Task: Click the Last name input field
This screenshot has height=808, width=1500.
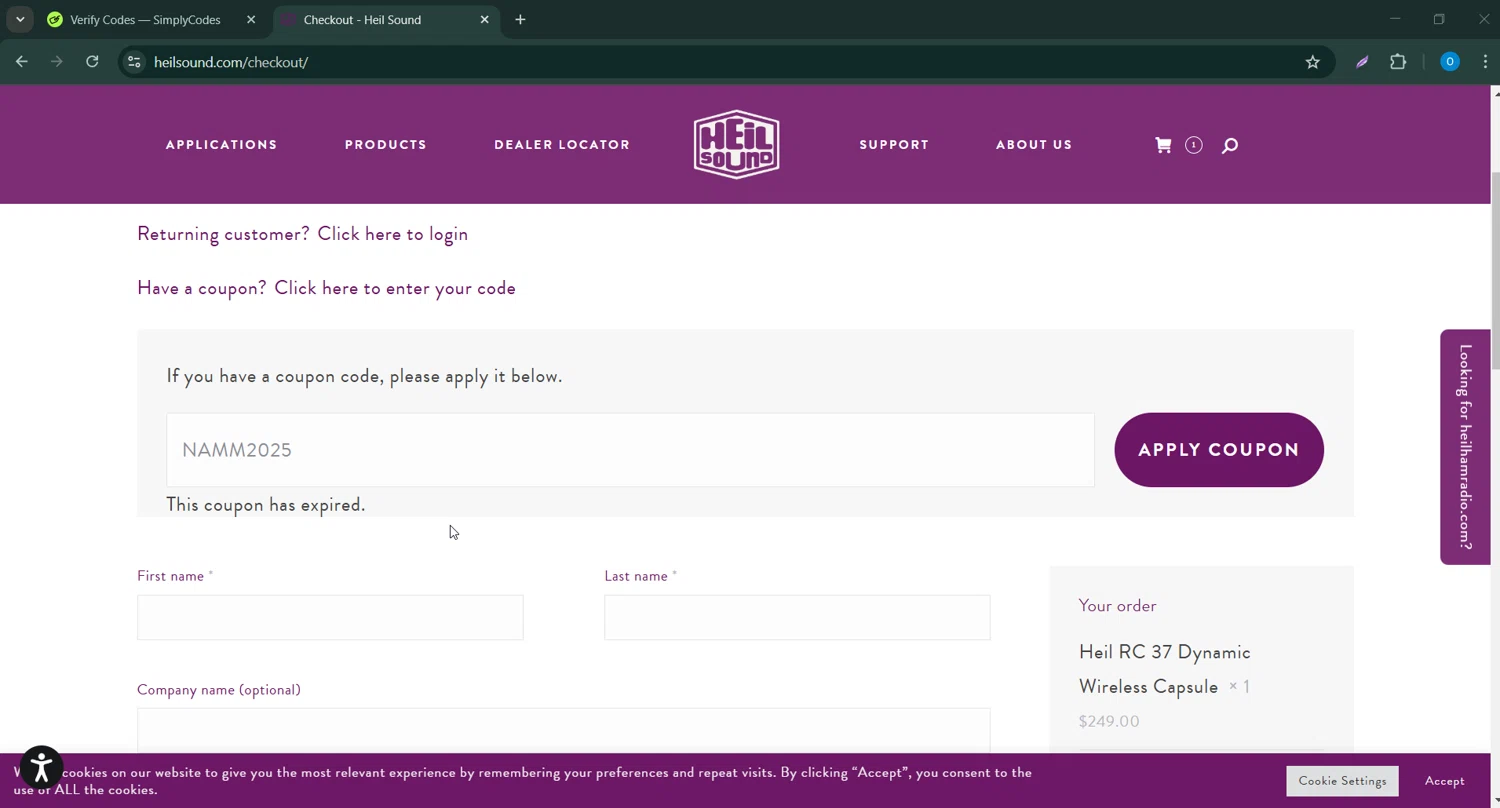Action: click(797, 617)
